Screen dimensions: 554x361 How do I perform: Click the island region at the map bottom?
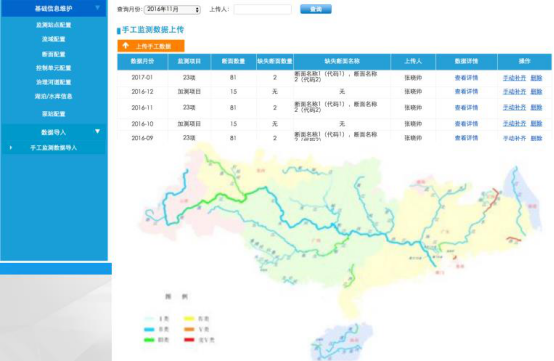pos(342,342)
